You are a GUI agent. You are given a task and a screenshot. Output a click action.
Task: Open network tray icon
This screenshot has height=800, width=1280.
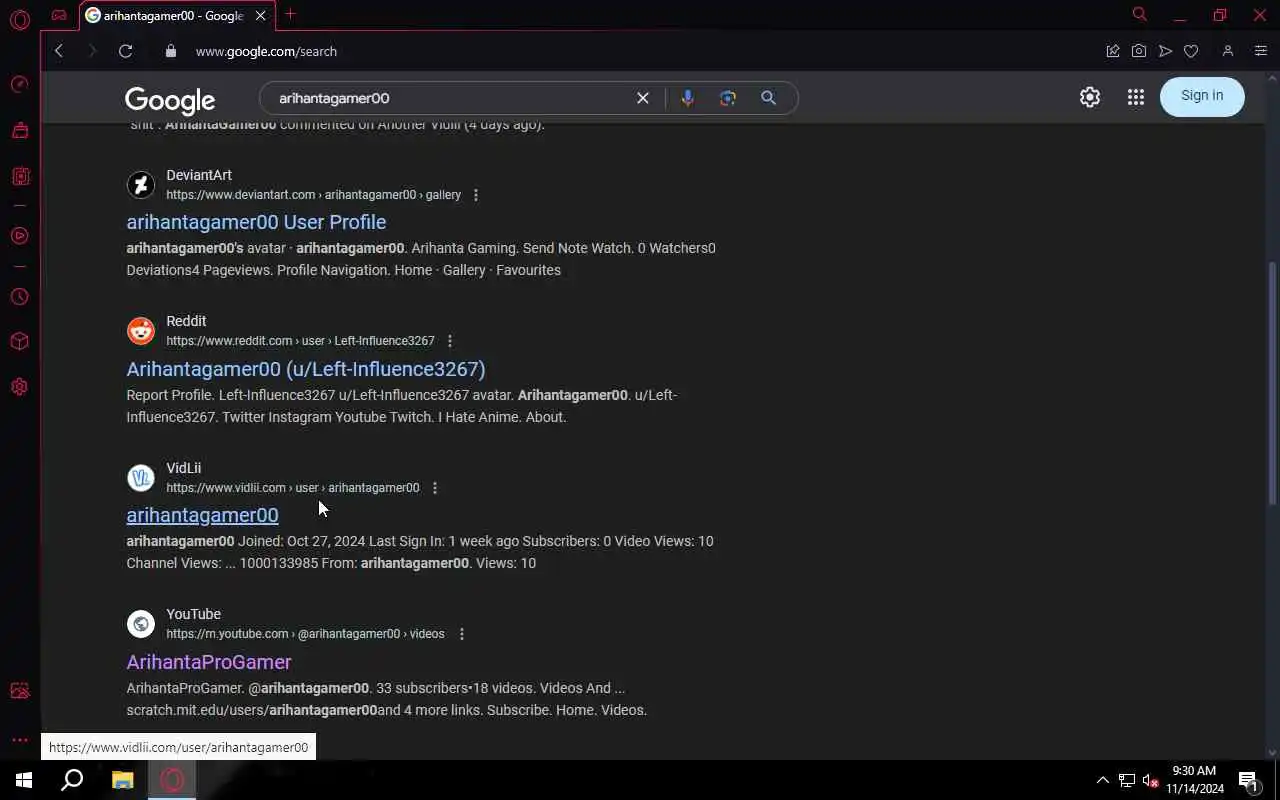tap(1126, 780)
